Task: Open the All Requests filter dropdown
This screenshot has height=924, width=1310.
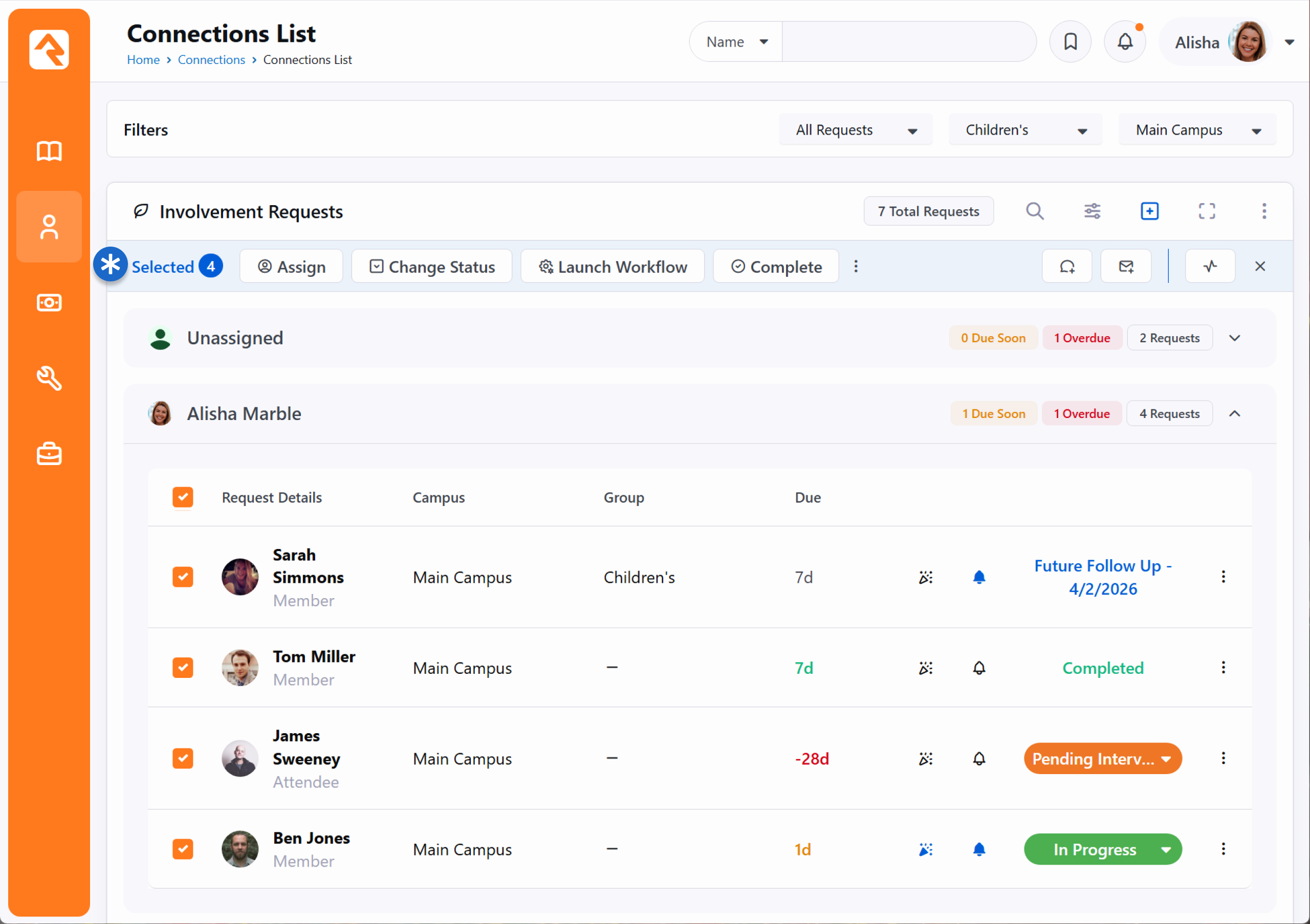Action: point(855,130)
